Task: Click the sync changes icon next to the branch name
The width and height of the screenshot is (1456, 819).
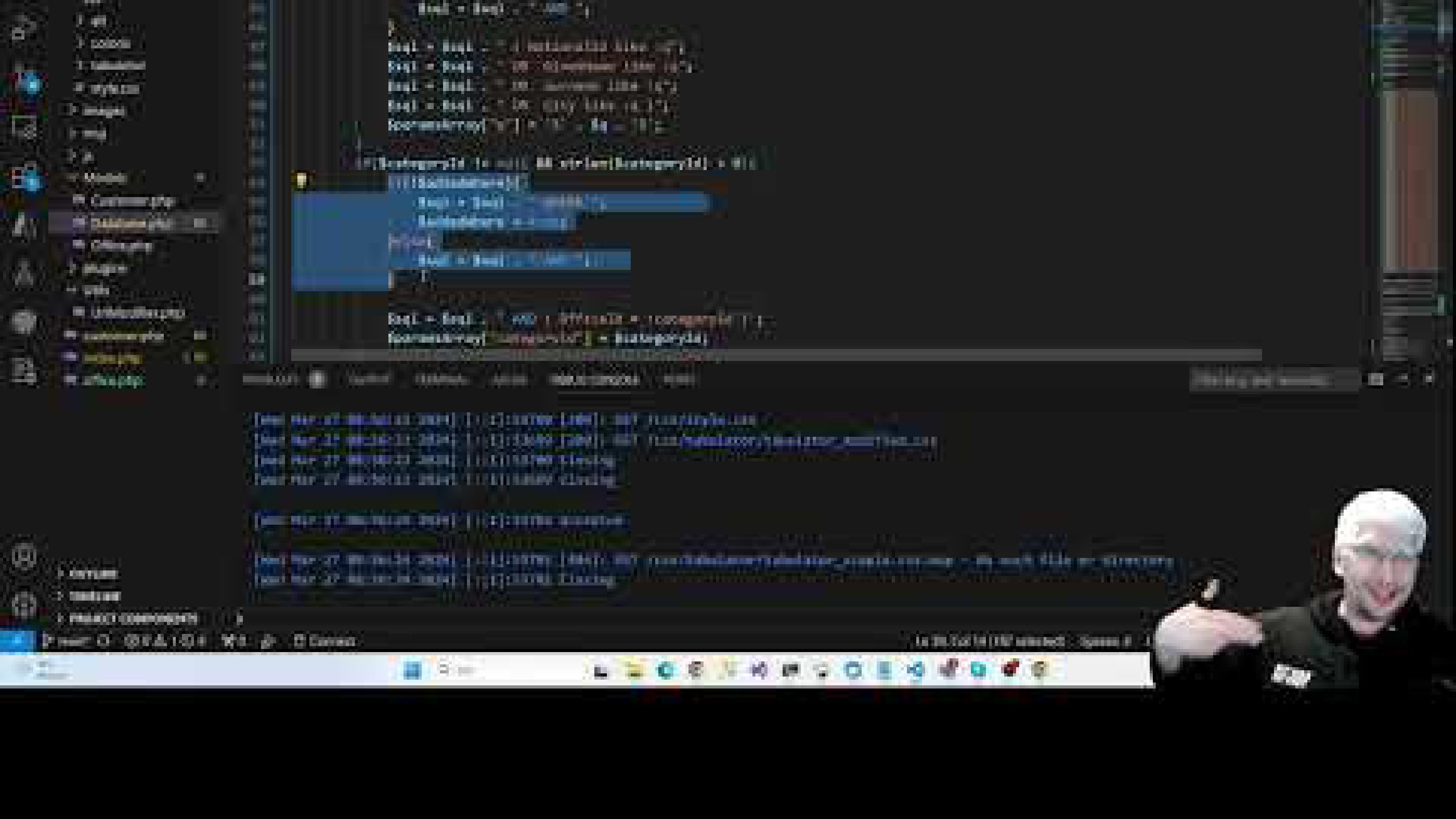Action: (104, 641)
